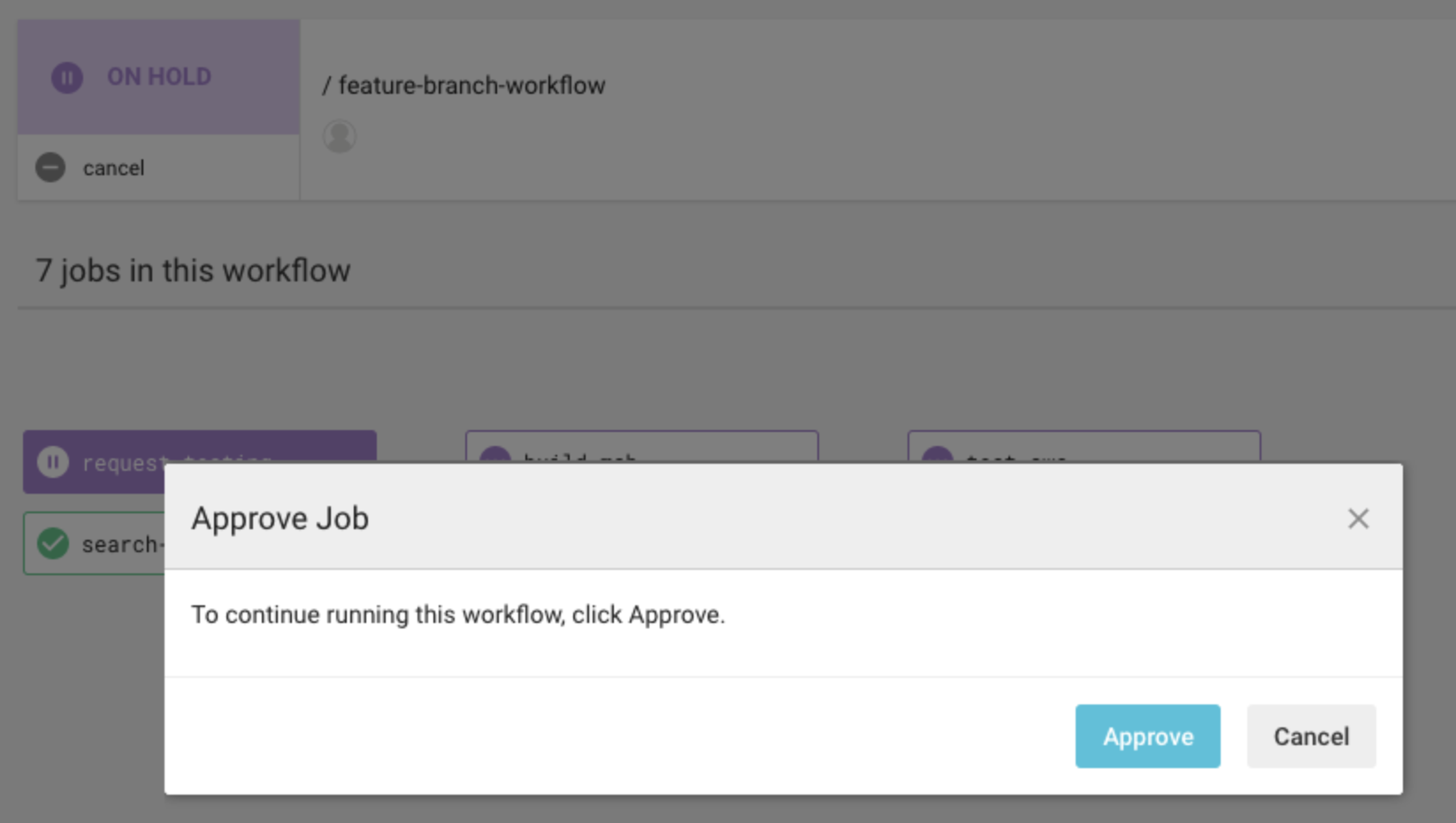Click Cancel in the Approve Job dialog

click(x=1311, y=735)
